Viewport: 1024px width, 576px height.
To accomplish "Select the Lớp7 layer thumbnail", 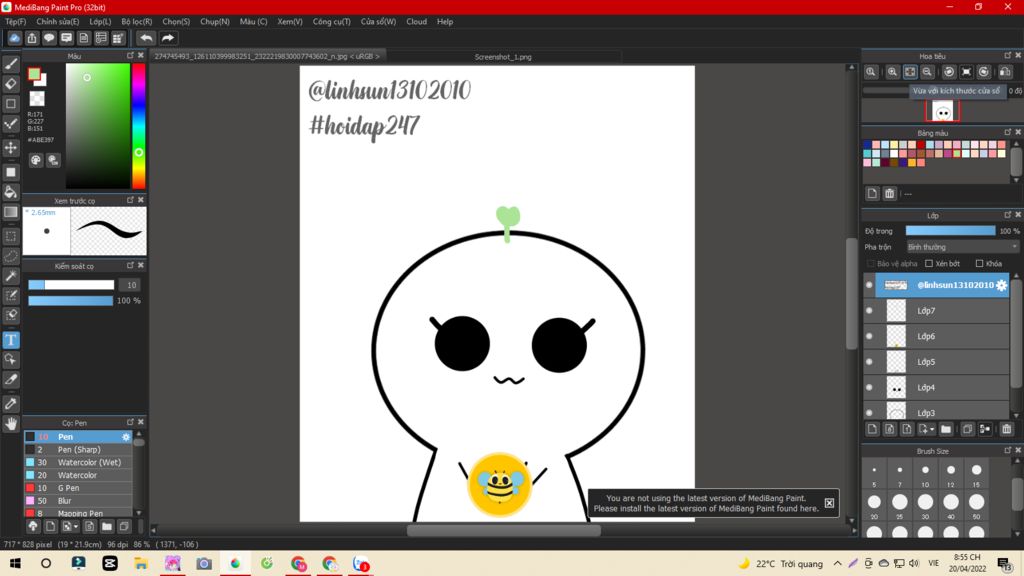I will click(x=896, y=311).
